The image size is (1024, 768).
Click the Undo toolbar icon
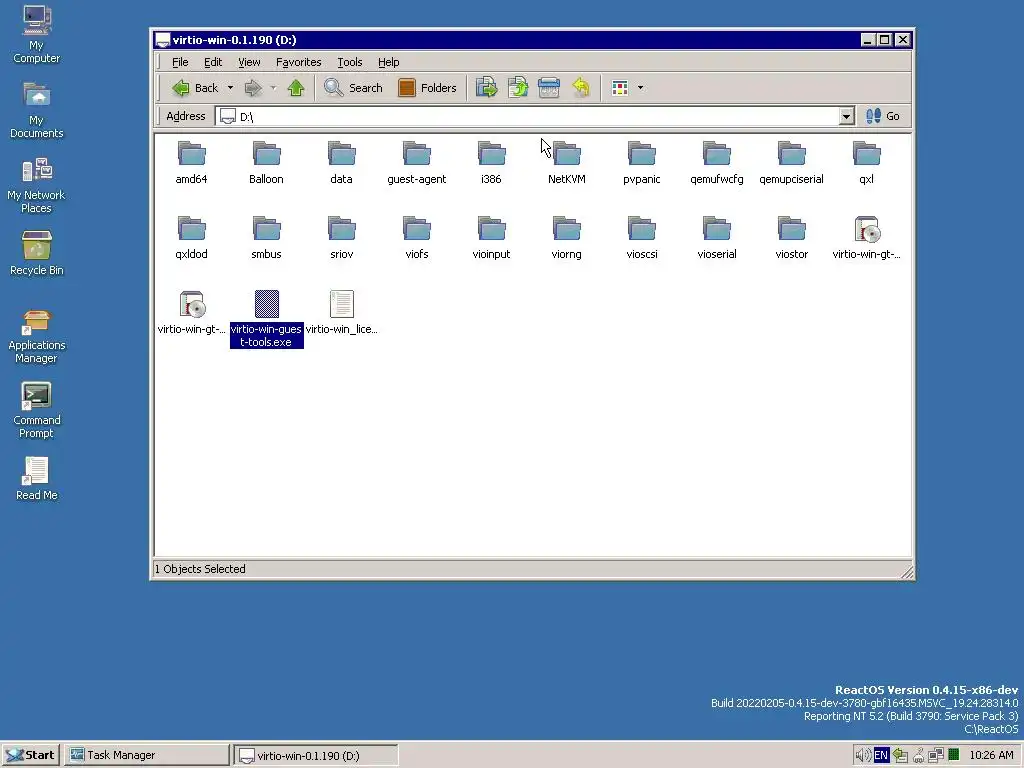[x=581, y=88]
